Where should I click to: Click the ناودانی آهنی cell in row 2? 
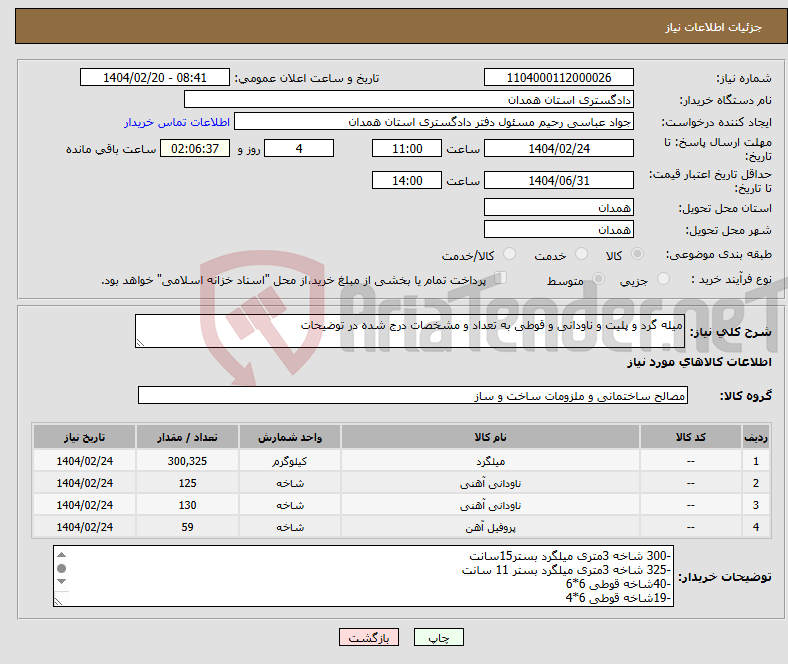490,483
